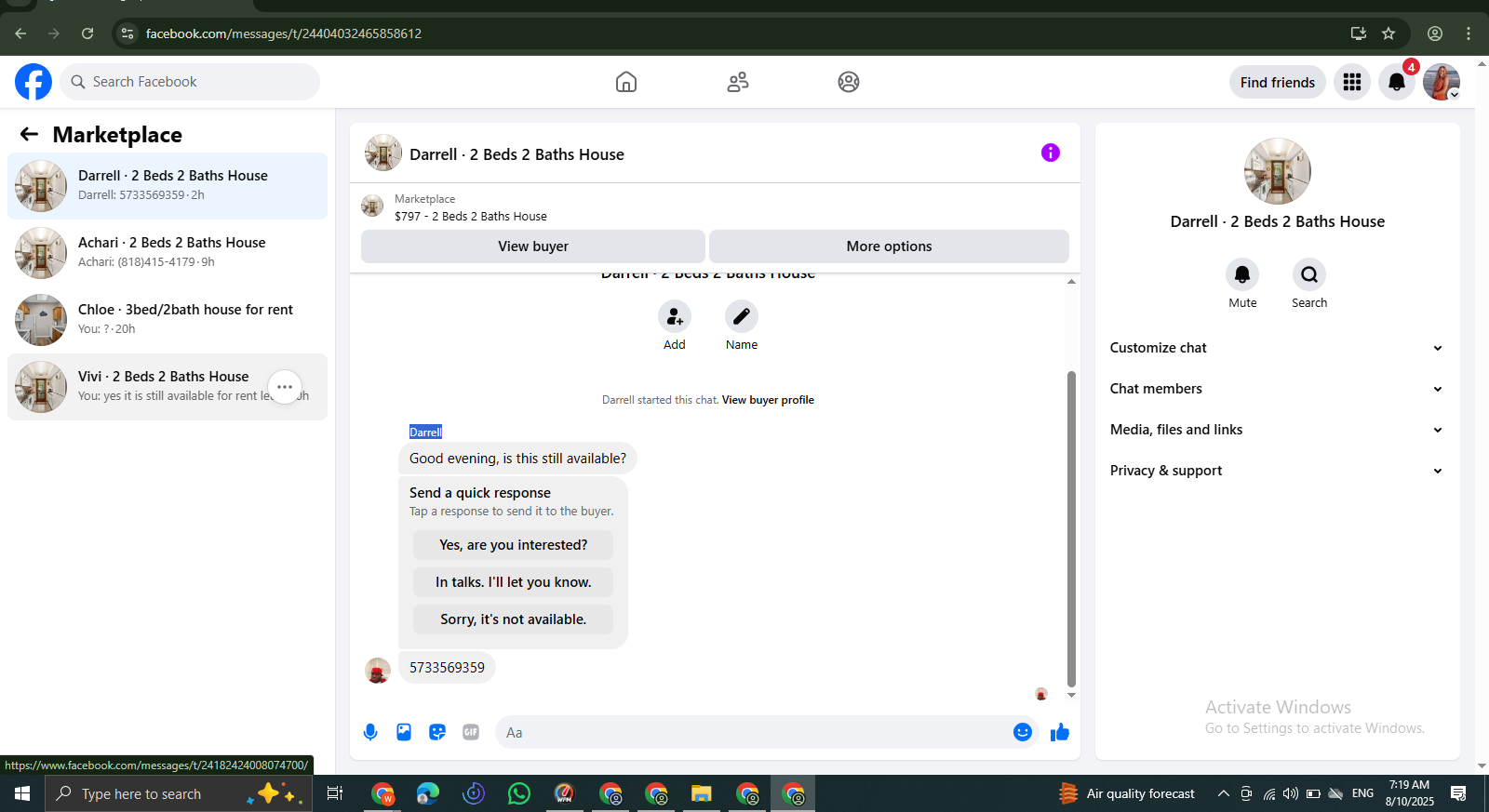Open the conversation information icon
1489x812 pixels.
1051,153
